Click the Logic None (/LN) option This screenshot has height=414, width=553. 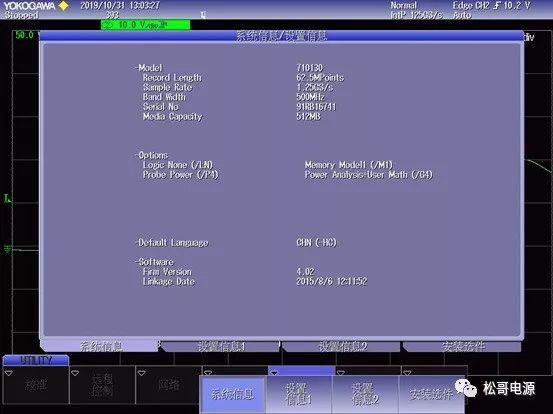[178, 165]
